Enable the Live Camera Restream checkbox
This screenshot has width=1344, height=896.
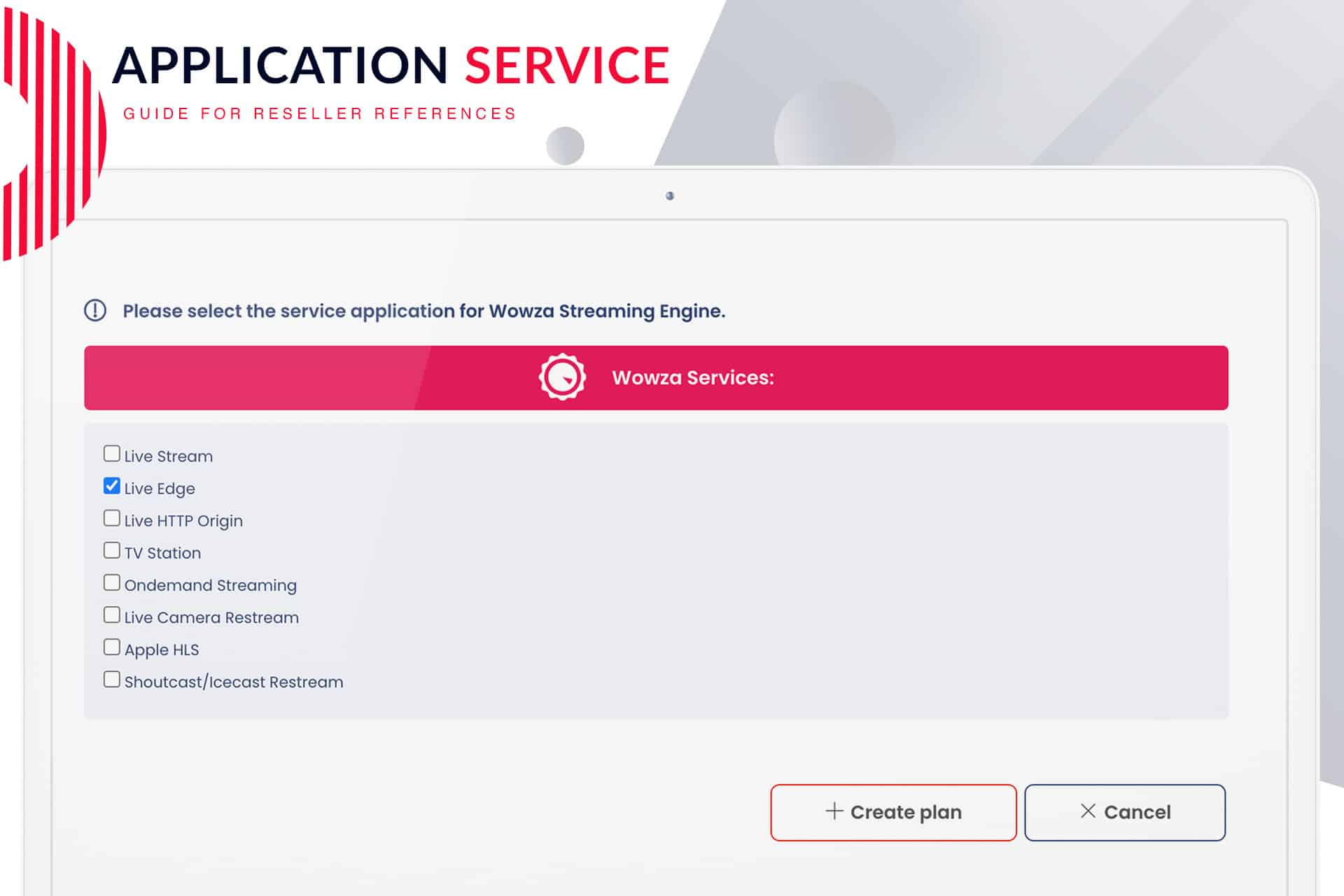111,615
